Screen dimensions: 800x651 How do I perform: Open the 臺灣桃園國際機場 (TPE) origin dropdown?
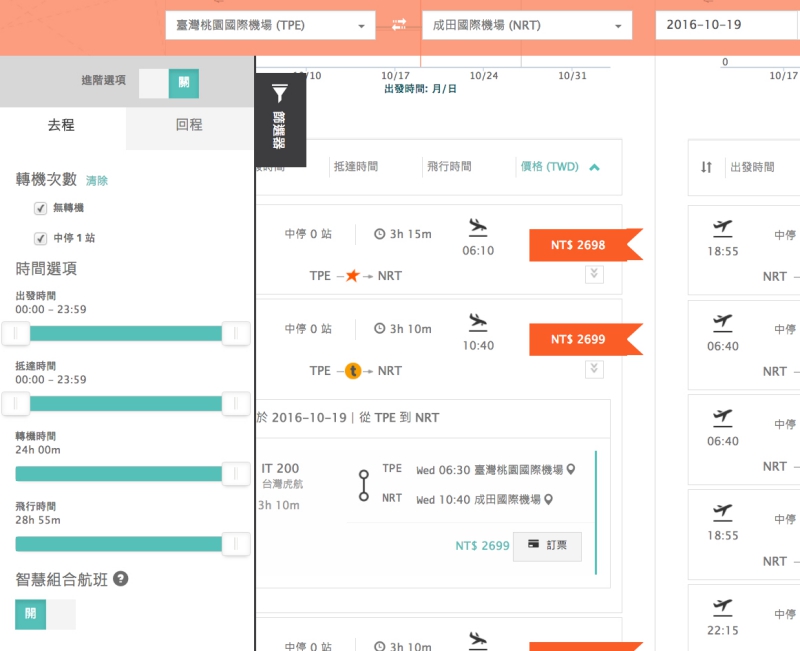click(270, 25)
